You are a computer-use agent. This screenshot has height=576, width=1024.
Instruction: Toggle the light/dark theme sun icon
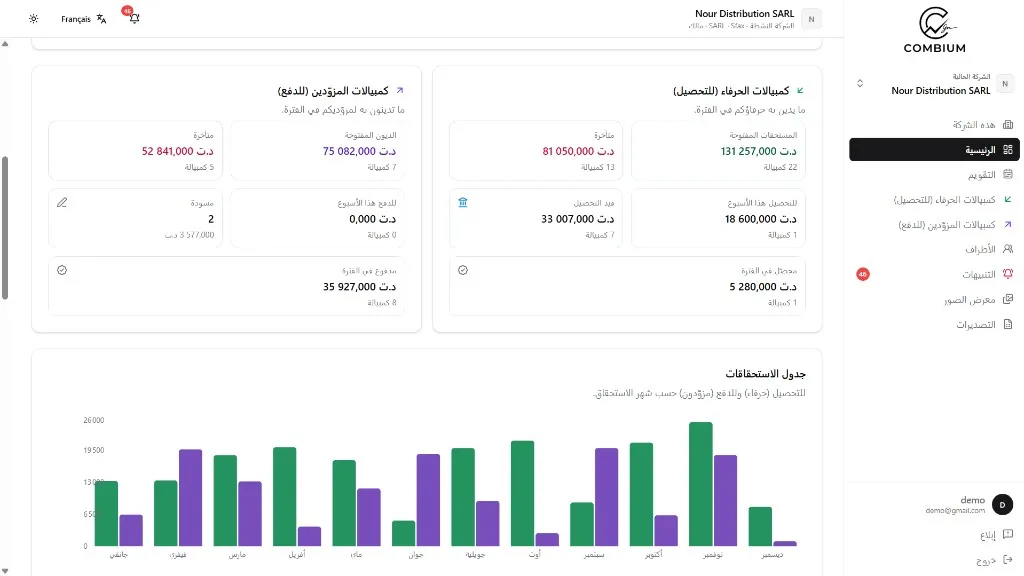point(33,19)
